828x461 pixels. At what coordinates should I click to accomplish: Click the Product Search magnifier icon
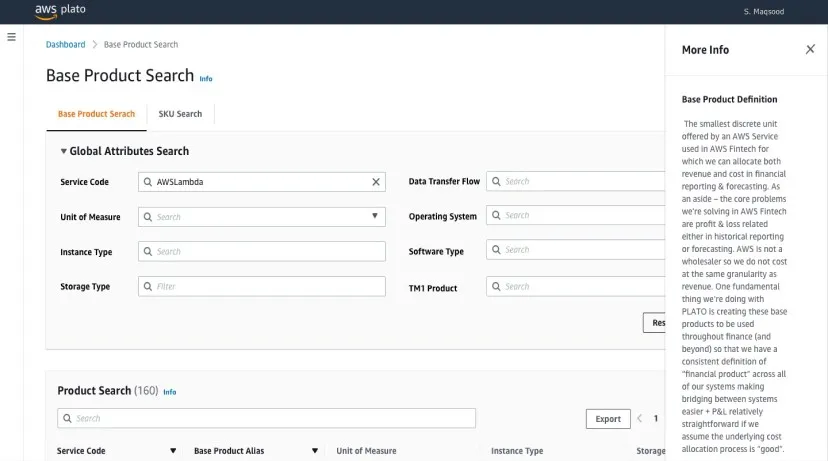click(x=67, y=418)
